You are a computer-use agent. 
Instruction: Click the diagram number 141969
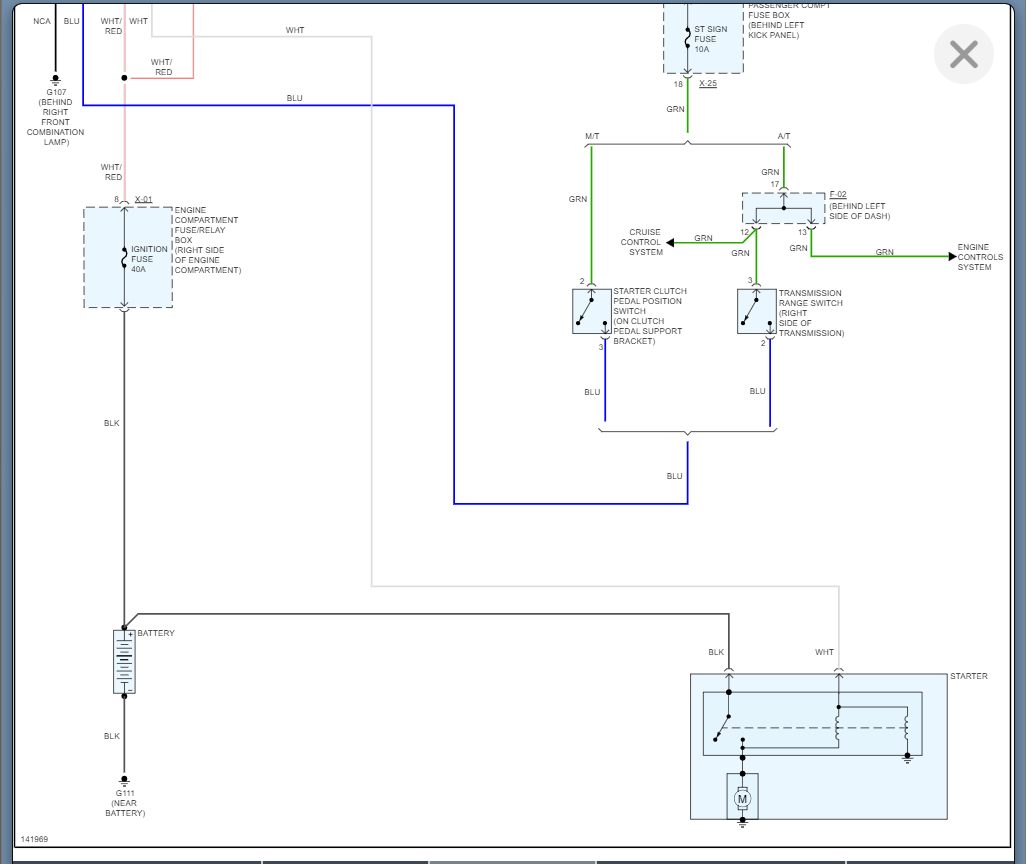click(x=34, y=839)
